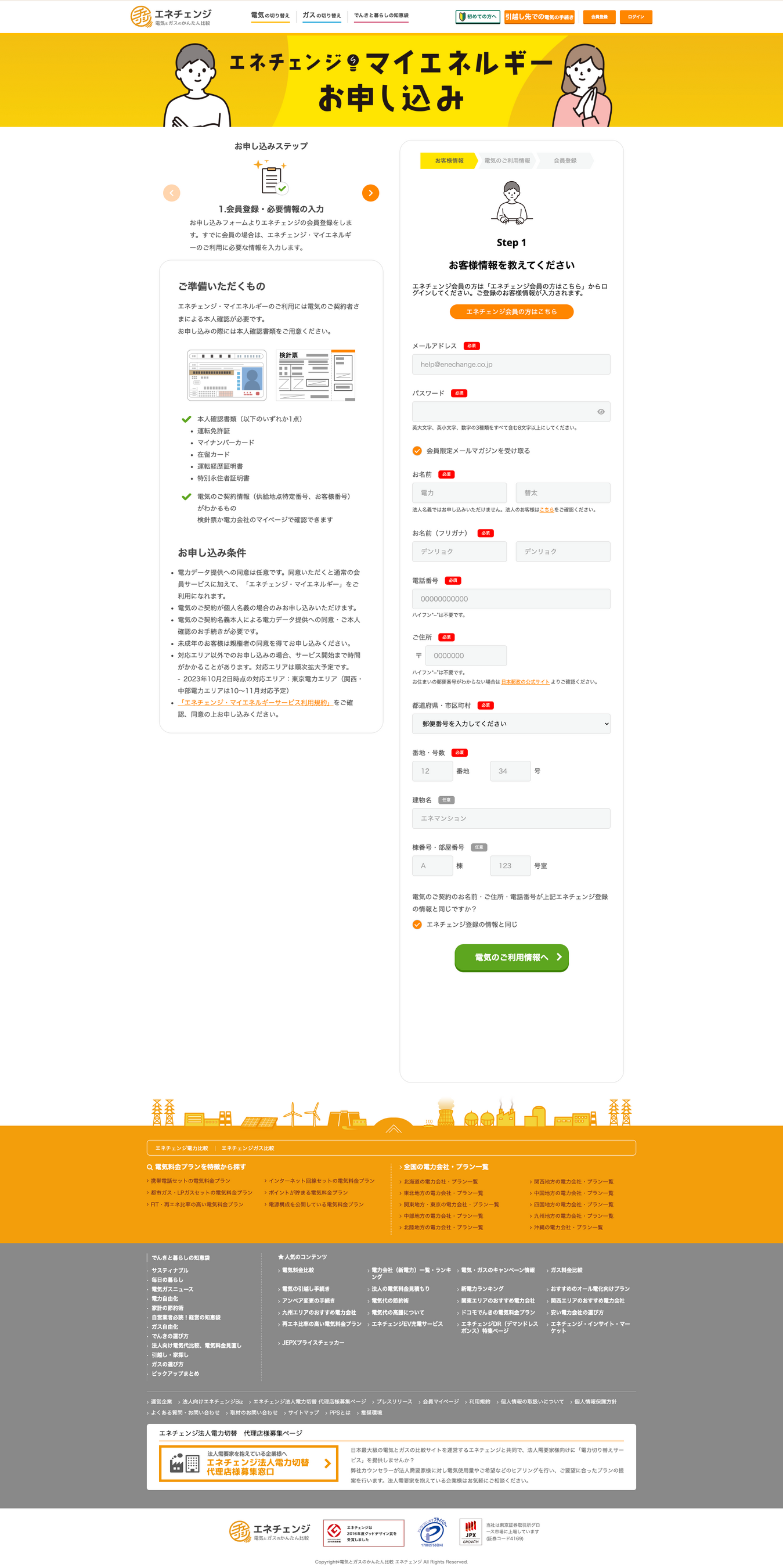The image size is (783, 1568).
Task: Toggle 会員限定メールマガジンを受け取る checkbox
Action: pos(417,451)
